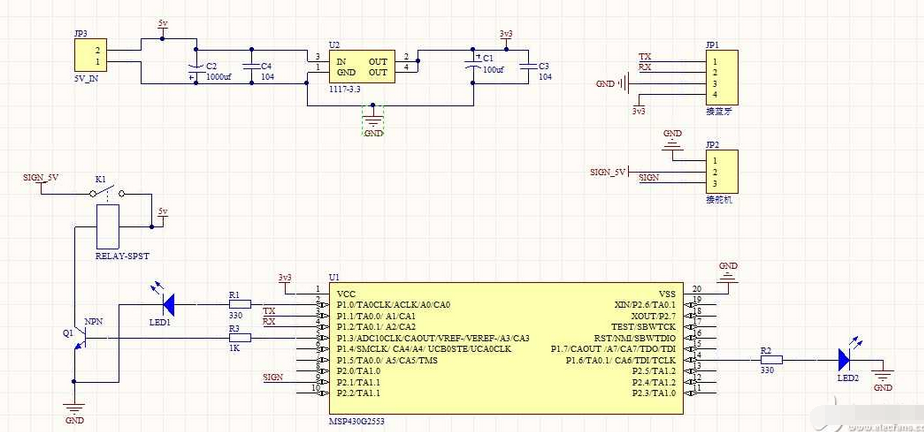Select the JP3 two-pin connector symbol
The image size is (924, 432).
pyautogui.click(x=91, y=55)
